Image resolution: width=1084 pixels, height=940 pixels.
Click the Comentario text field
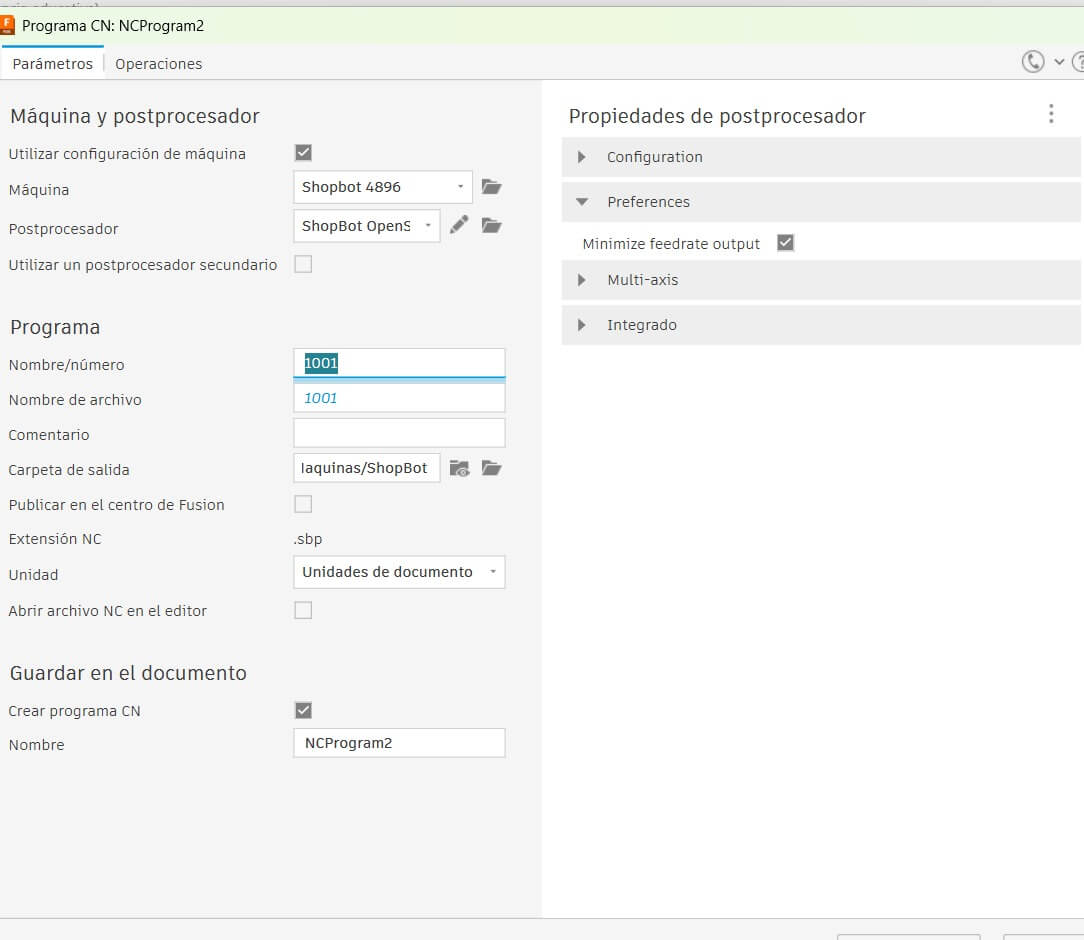pos(400,433)
